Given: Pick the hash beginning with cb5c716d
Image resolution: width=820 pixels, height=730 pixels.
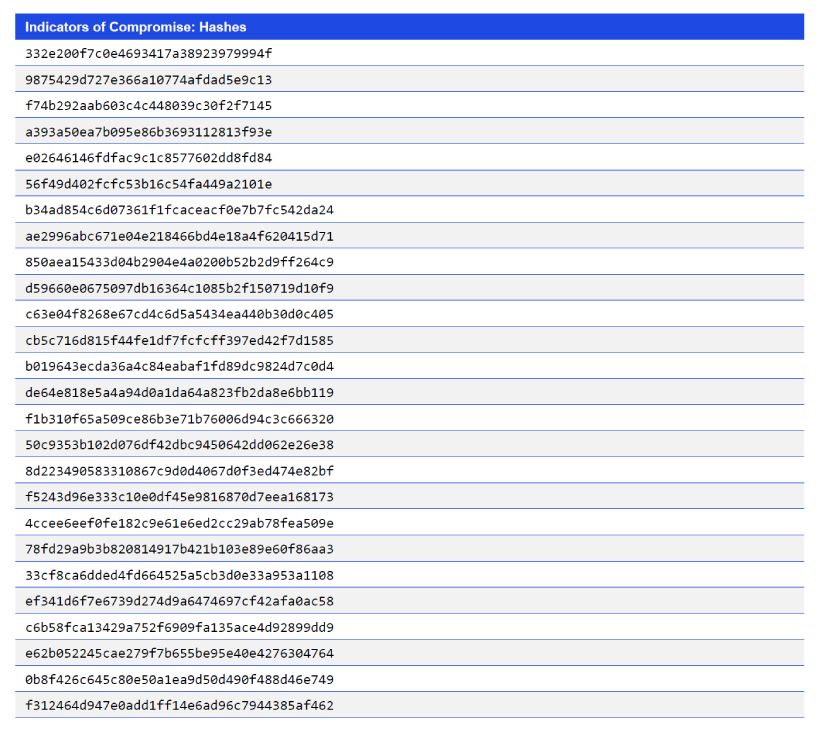Looking at the screenshot, I should (x=180, y=340).
